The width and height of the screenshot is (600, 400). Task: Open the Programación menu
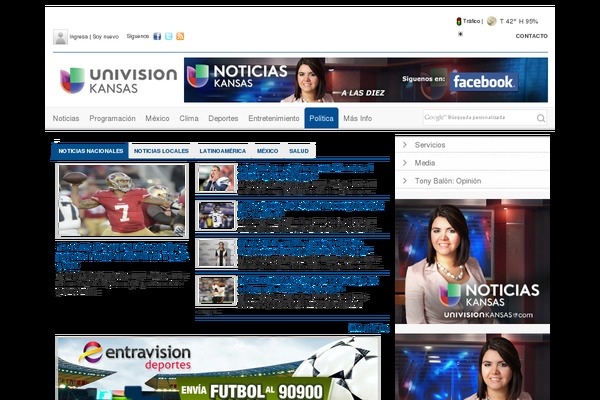pos(112,118)
